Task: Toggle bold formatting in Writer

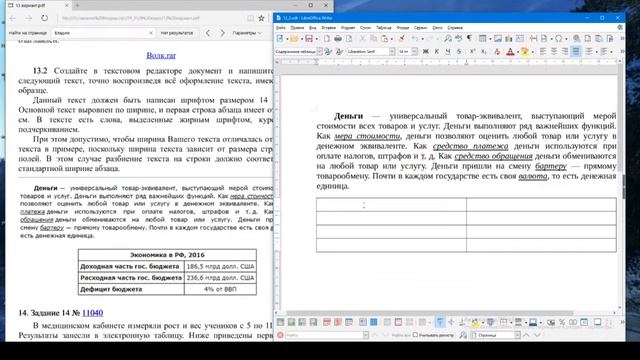Action: coord(426,51)
